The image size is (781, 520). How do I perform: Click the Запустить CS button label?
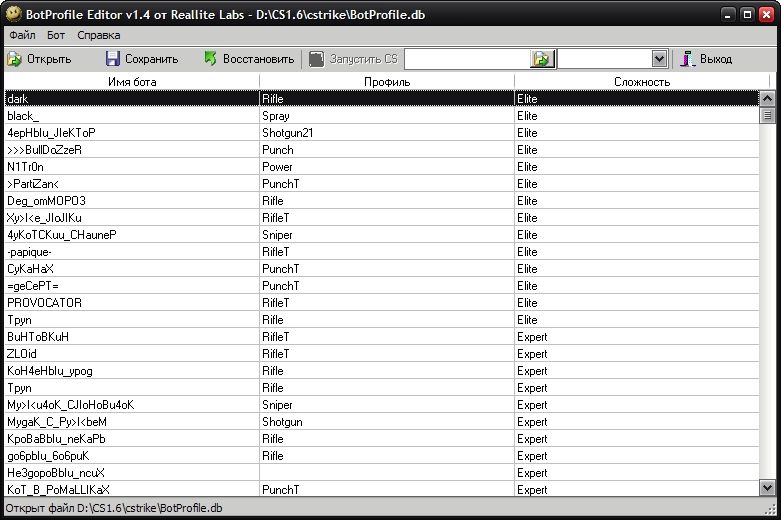(x=364, y=59)
